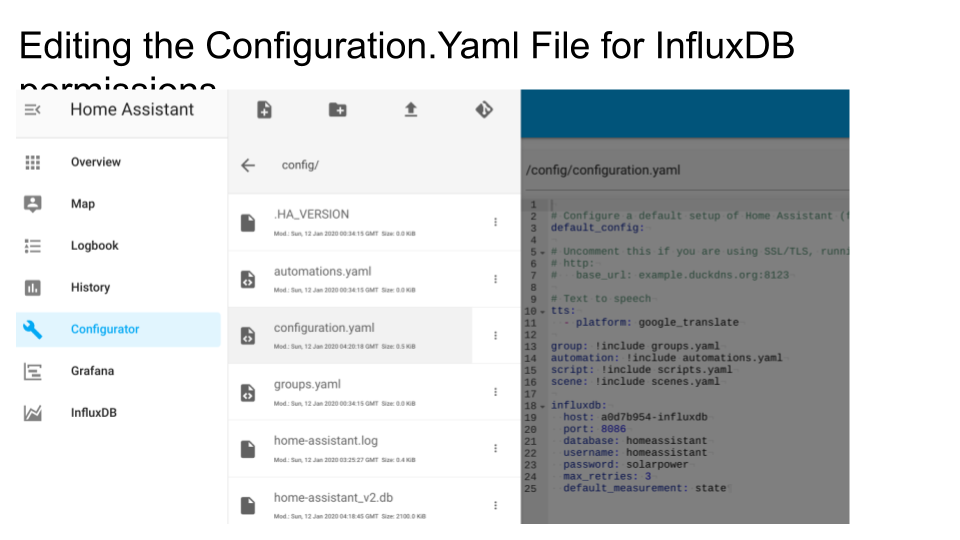Viewport: 960px width, 540px height.
Task: Click the host: a0d7b954-influxdb line
Action: click(635, 418)
